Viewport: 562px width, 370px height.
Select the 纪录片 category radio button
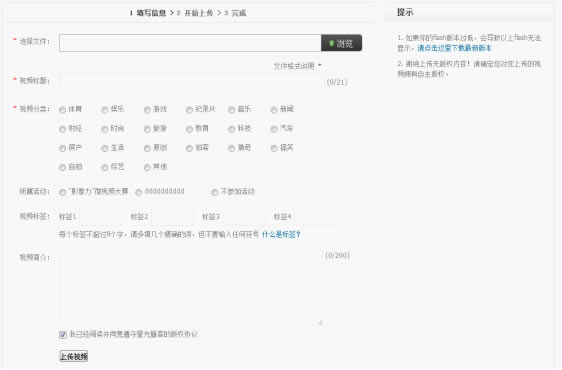(189, 110)
